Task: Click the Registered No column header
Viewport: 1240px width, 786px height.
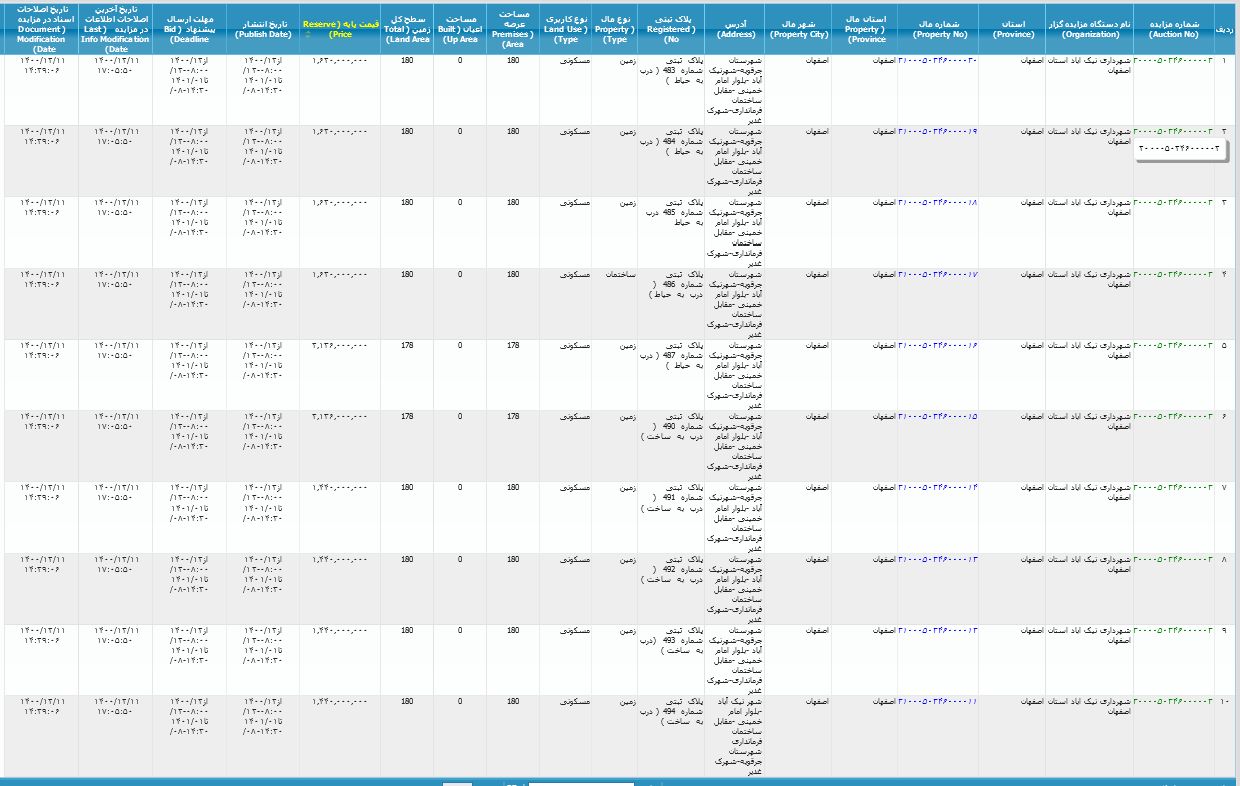Action: (670, 27)
